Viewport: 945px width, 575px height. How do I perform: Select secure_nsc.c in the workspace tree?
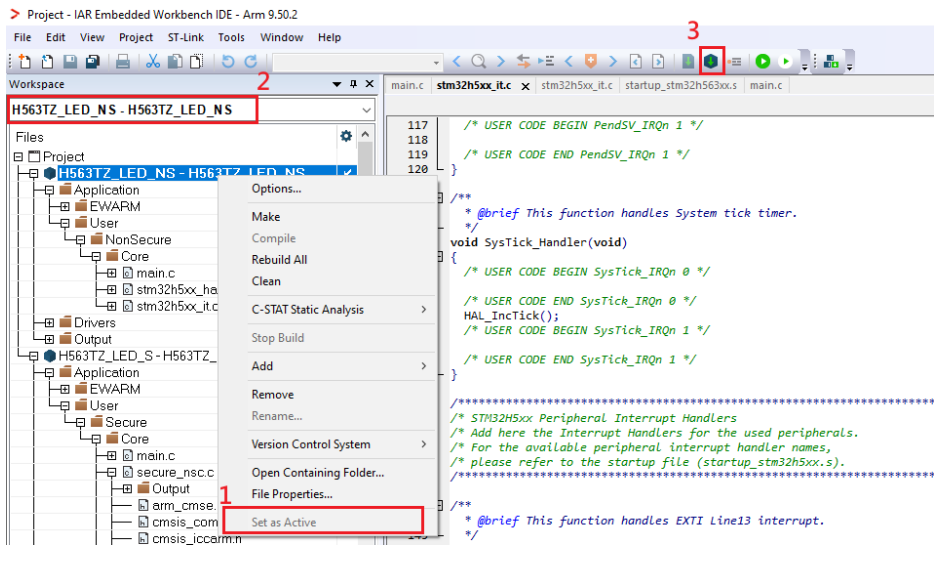pos(175,473)
